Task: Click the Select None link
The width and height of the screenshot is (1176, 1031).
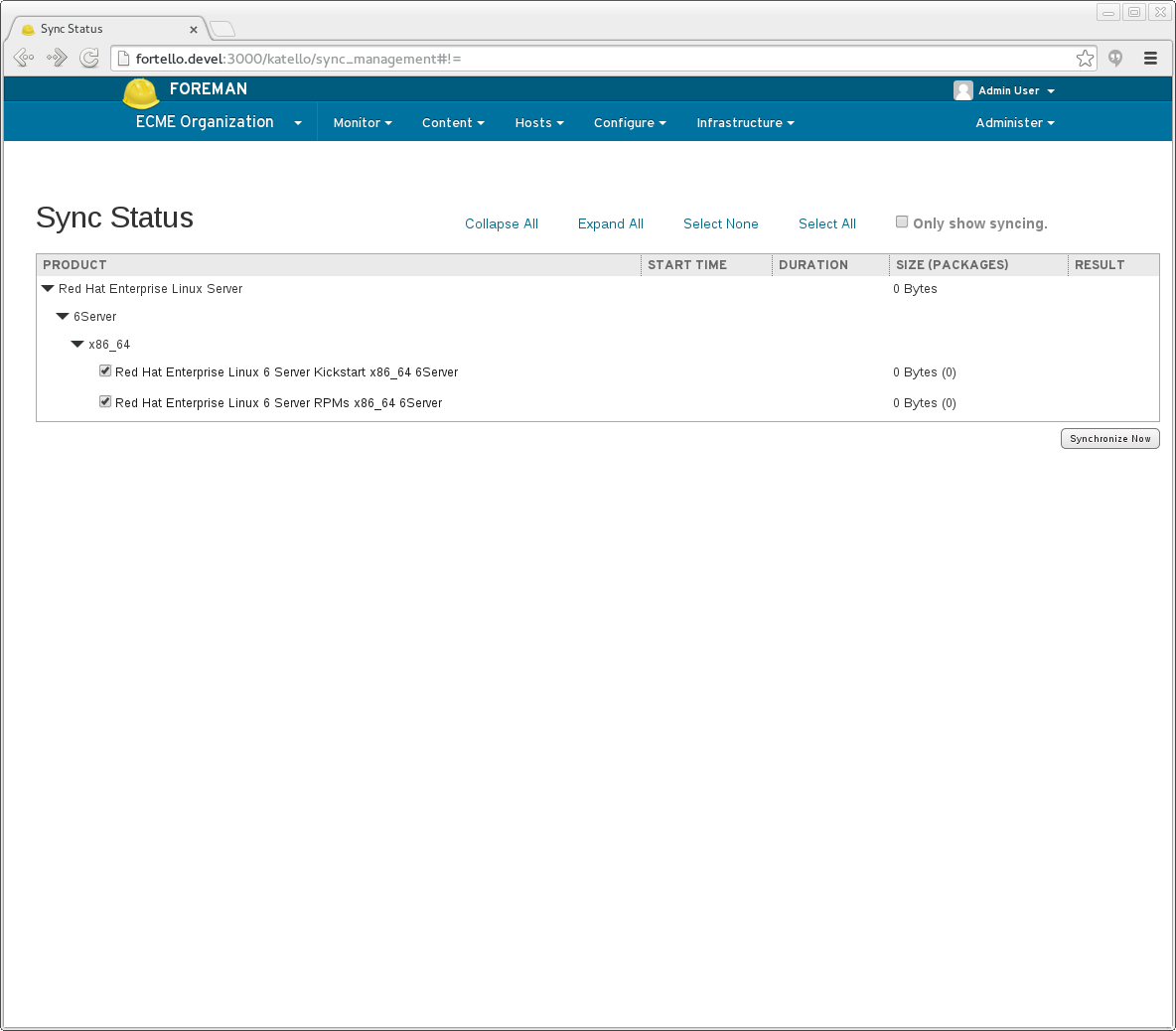Action: 721,223
